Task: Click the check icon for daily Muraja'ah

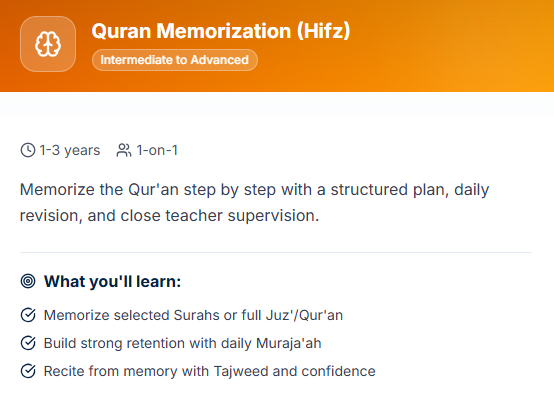Action: click(x=28, y=343)
